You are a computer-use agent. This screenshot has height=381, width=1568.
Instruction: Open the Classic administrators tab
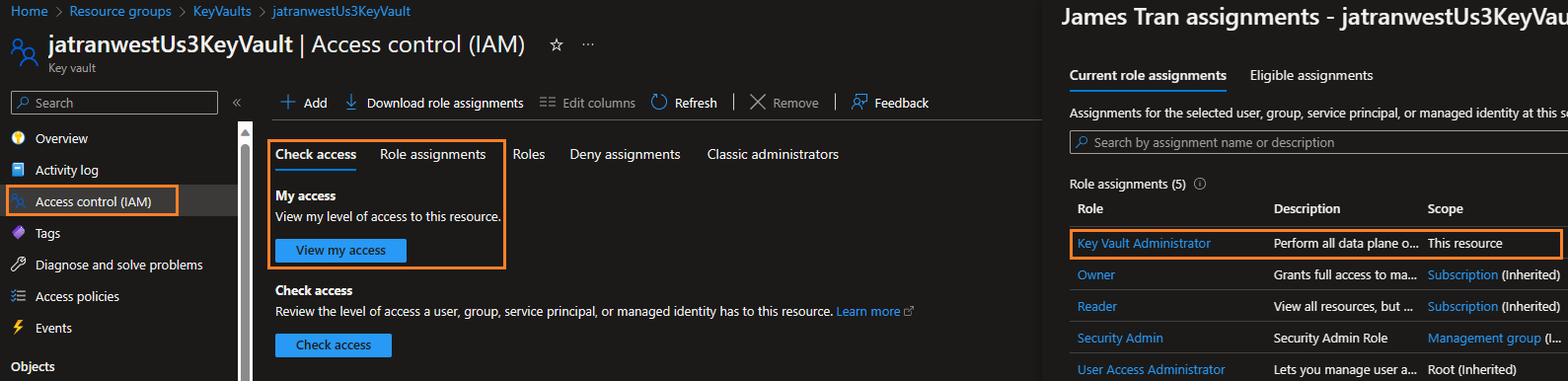773,155
